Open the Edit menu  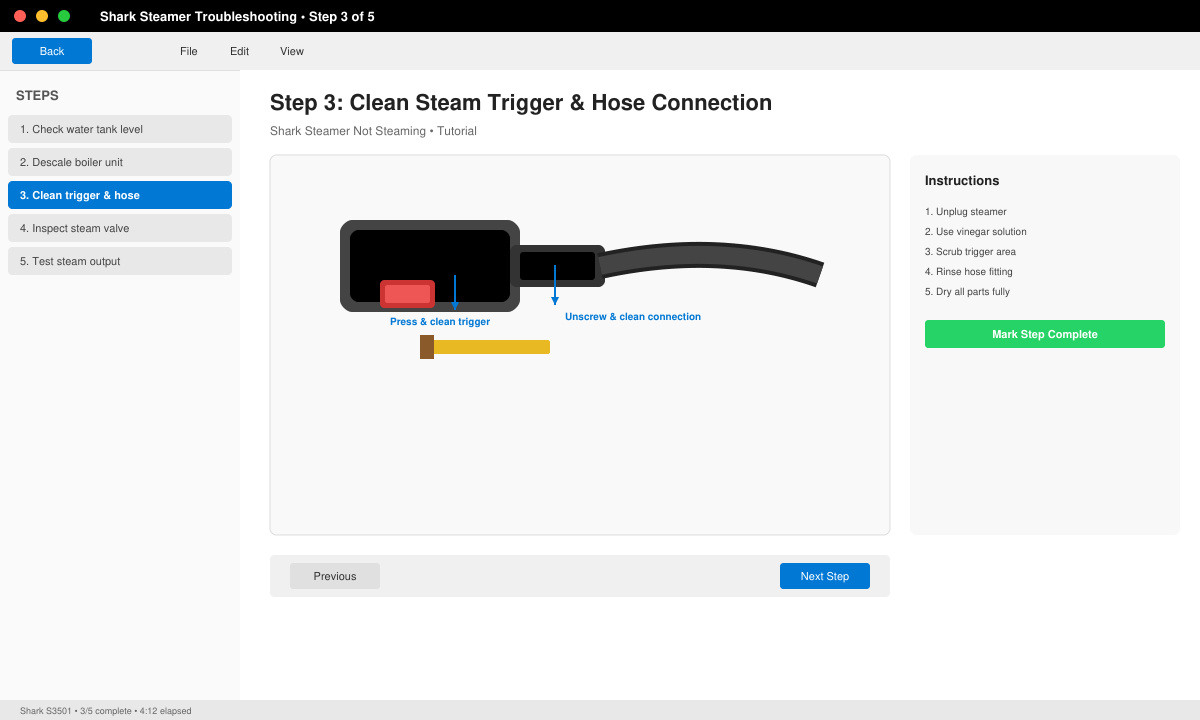pyautogui.click(x=240, y=51)
